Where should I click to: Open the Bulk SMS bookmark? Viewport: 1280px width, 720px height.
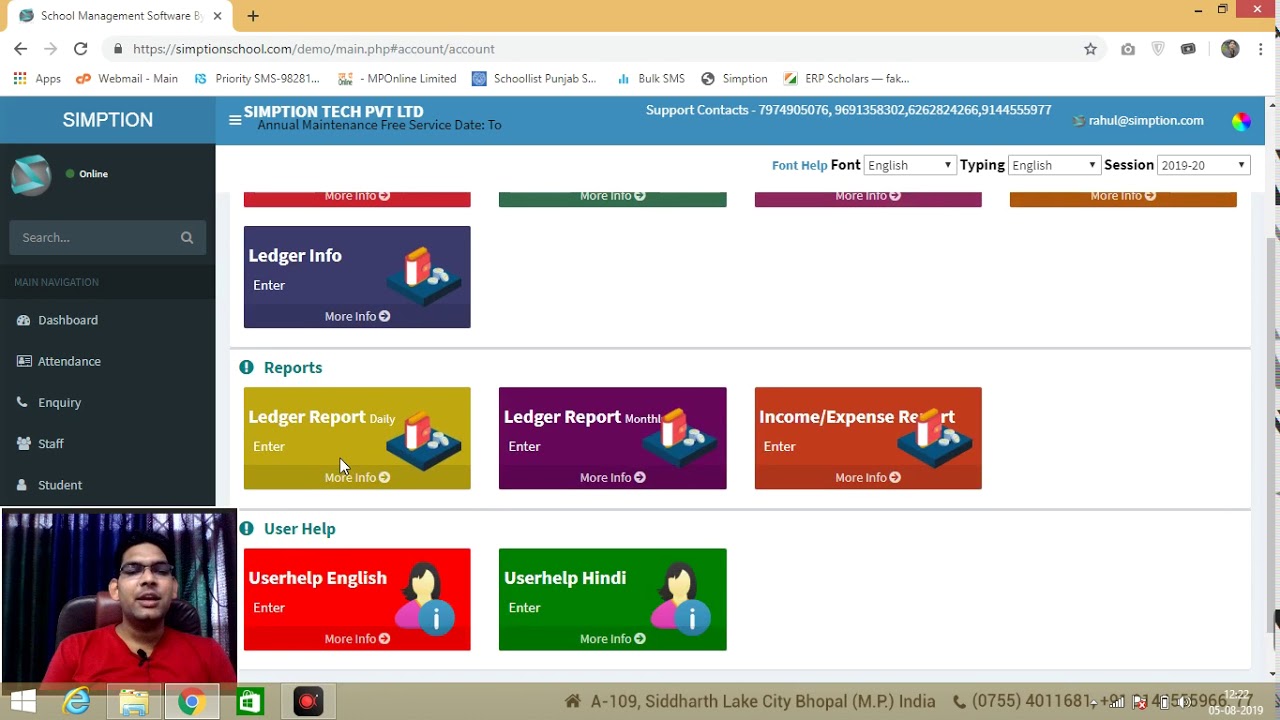(x=650, y=79)
